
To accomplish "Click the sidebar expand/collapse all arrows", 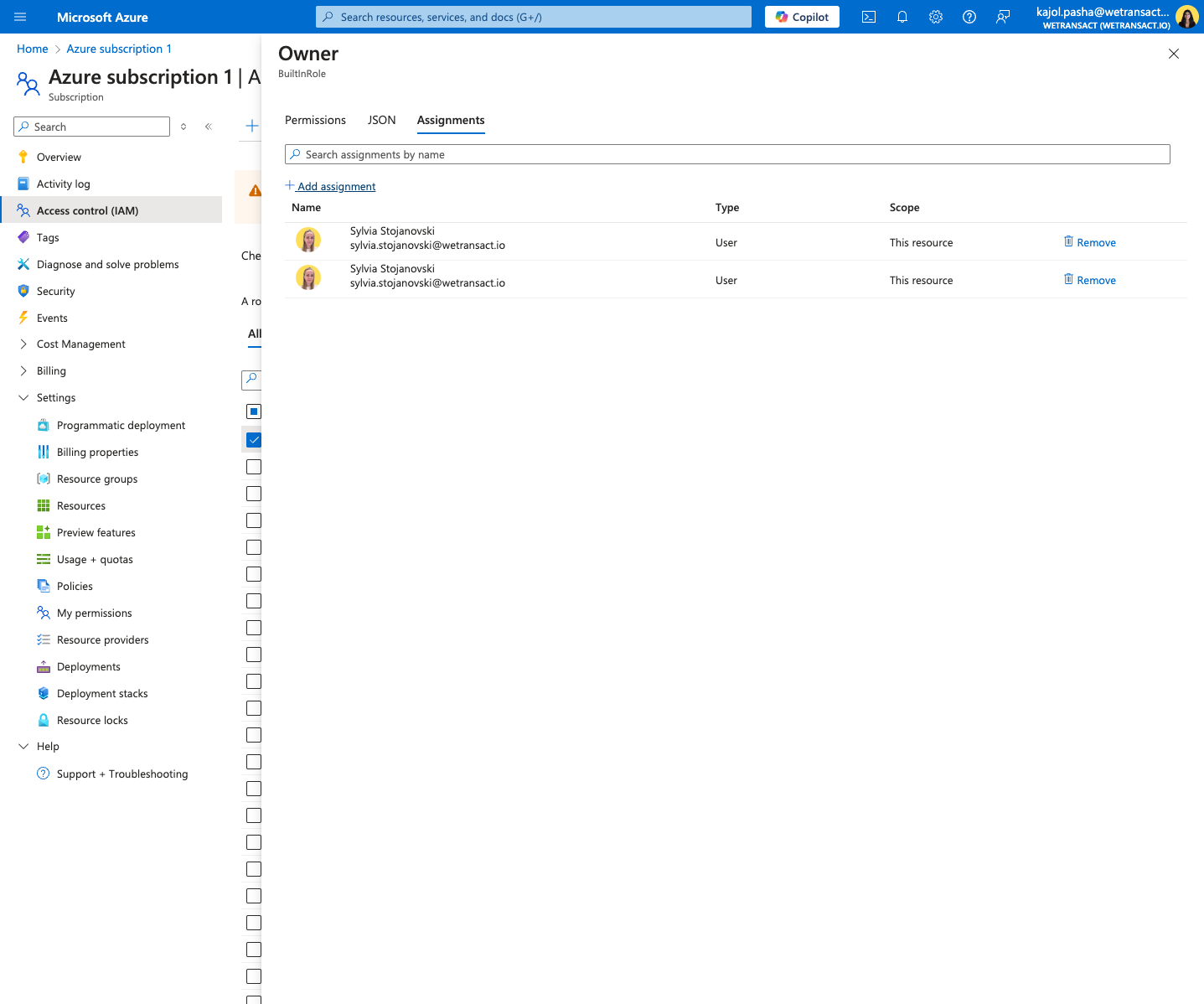I will coord(183,127).
